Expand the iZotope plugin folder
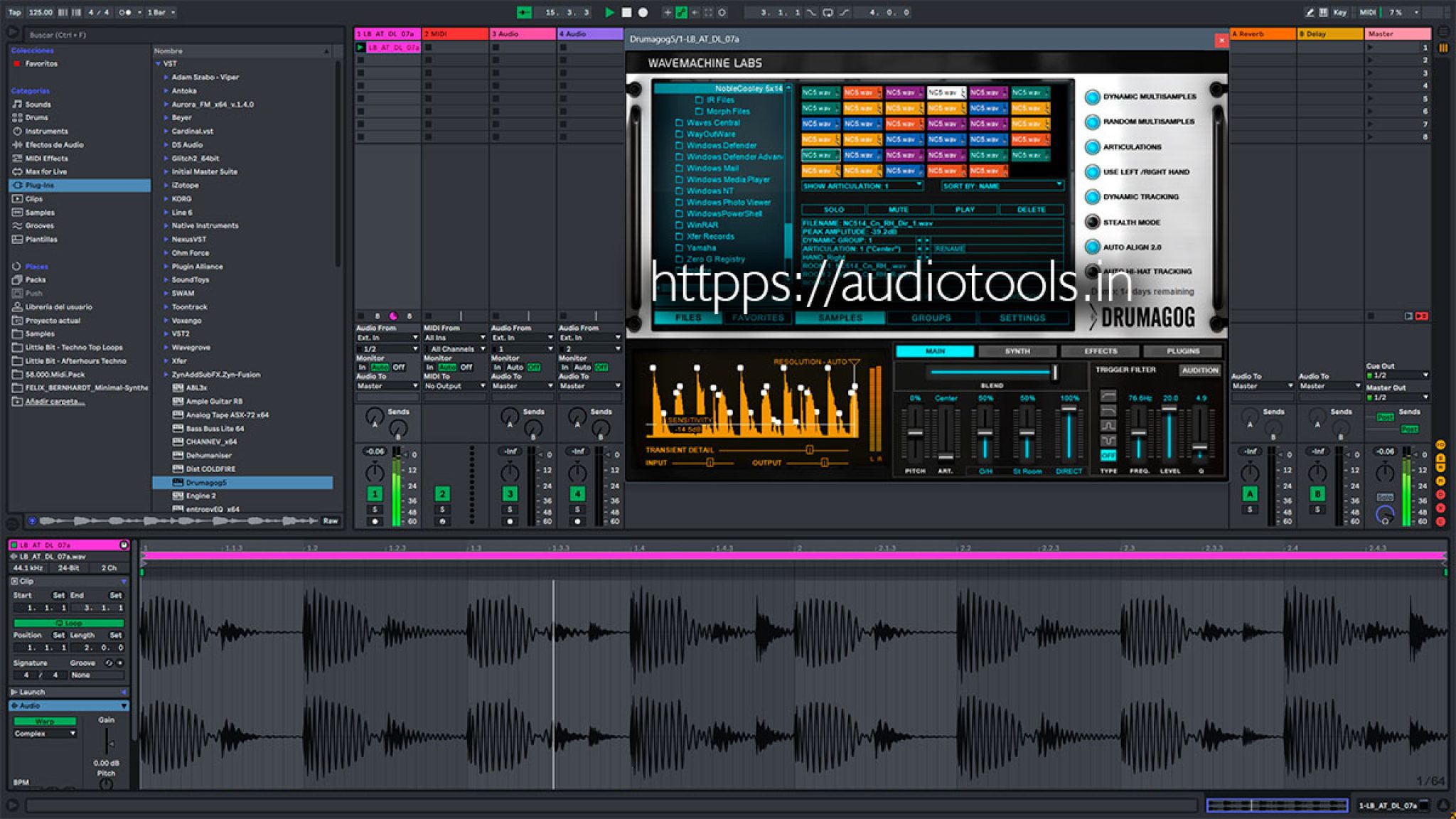The height and width of the screenshot is (819, 1456). pos(166,185)
